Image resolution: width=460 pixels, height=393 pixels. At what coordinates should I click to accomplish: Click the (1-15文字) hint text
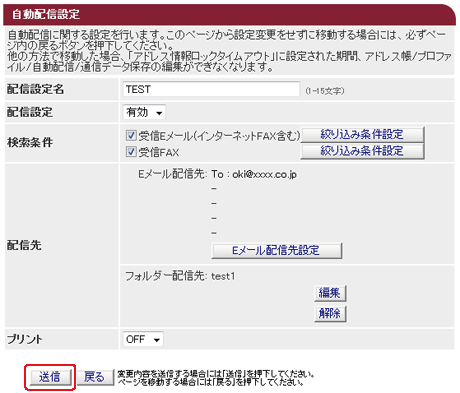point(325,91)
